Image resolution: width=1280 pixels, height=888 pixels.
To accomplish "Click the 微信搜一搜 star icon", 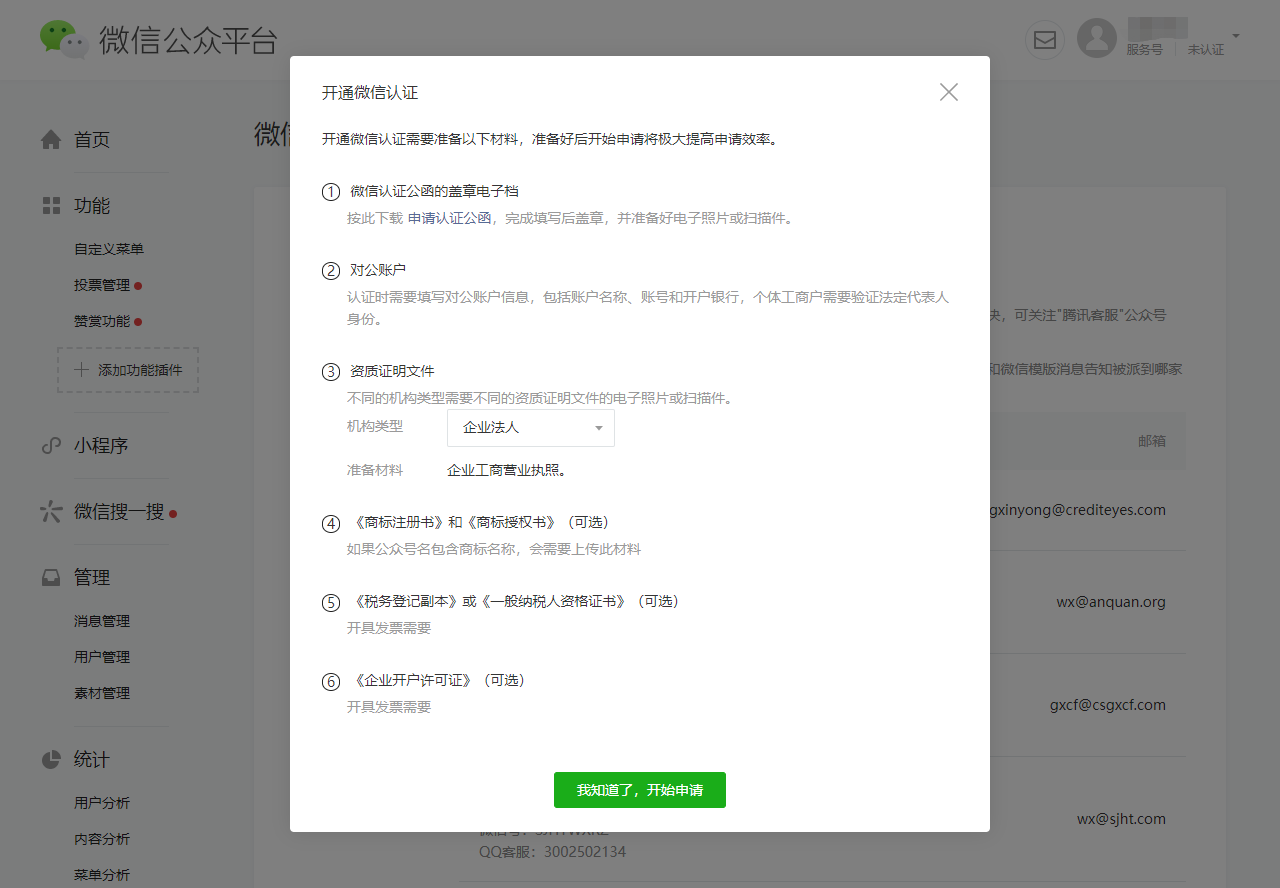I will click(x=51, y=512).
